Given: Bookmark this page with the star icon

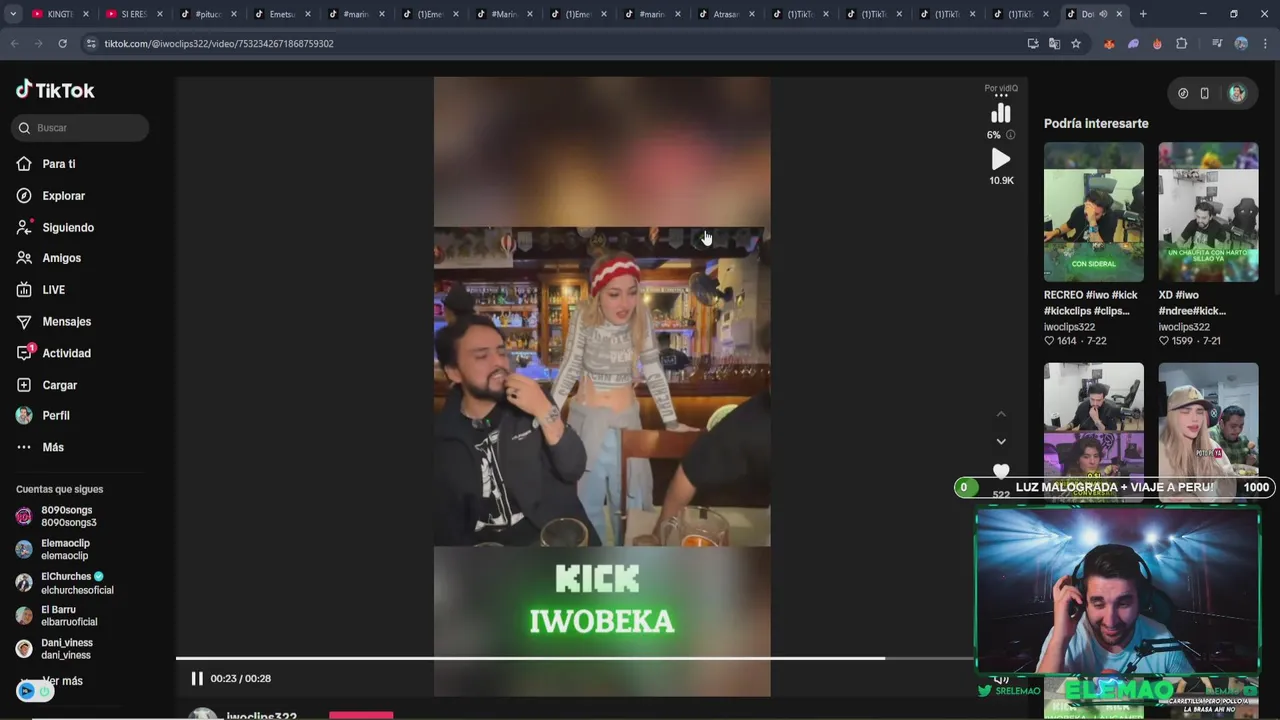Looking at the screenshot, I should point(1076,44).
